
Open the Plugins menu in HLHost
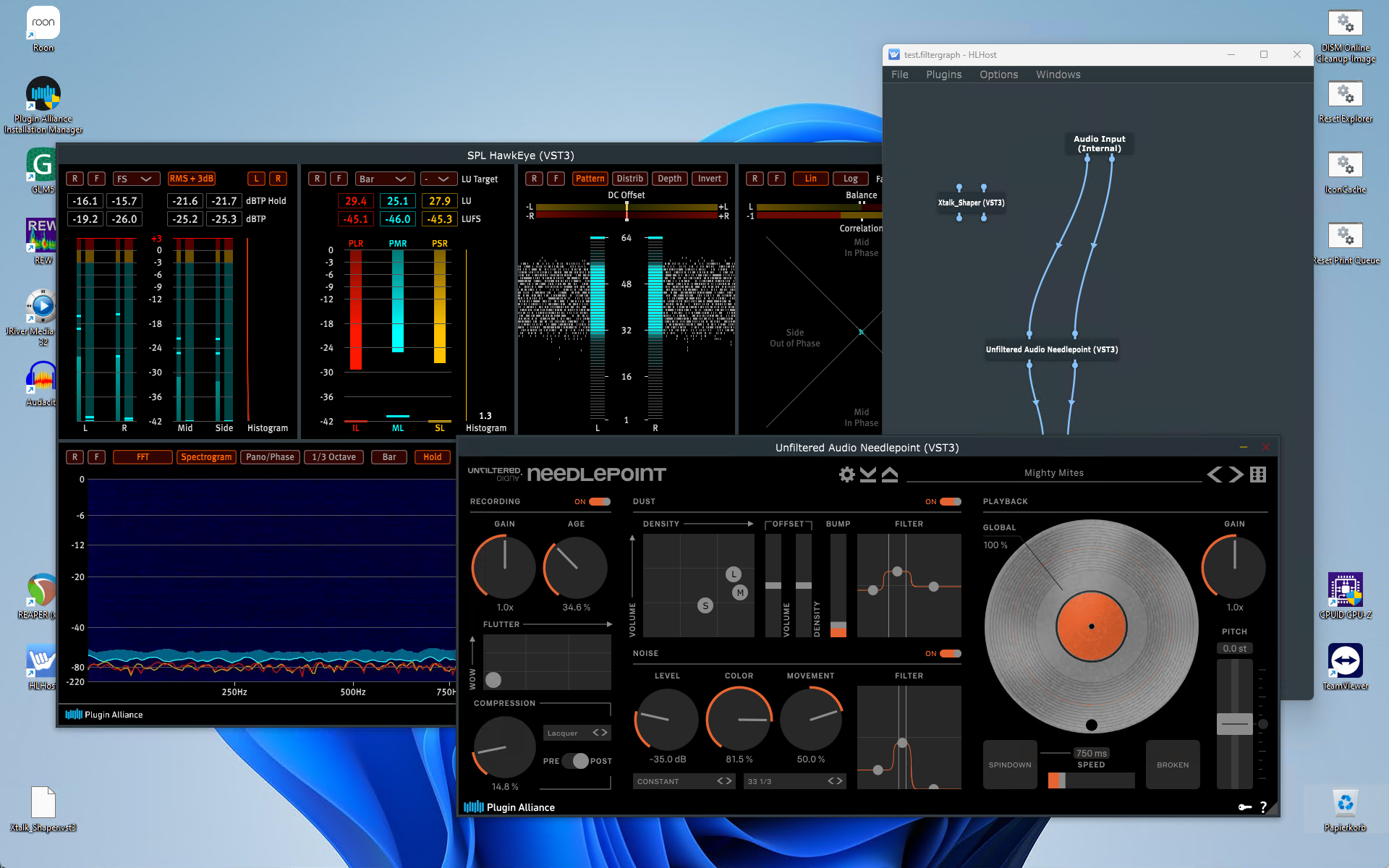point(943,75)
